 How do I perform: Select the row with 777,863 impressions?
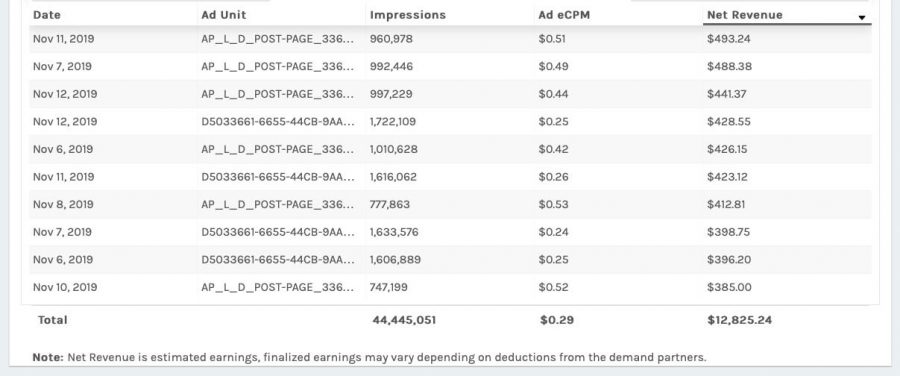pos(451,204)
